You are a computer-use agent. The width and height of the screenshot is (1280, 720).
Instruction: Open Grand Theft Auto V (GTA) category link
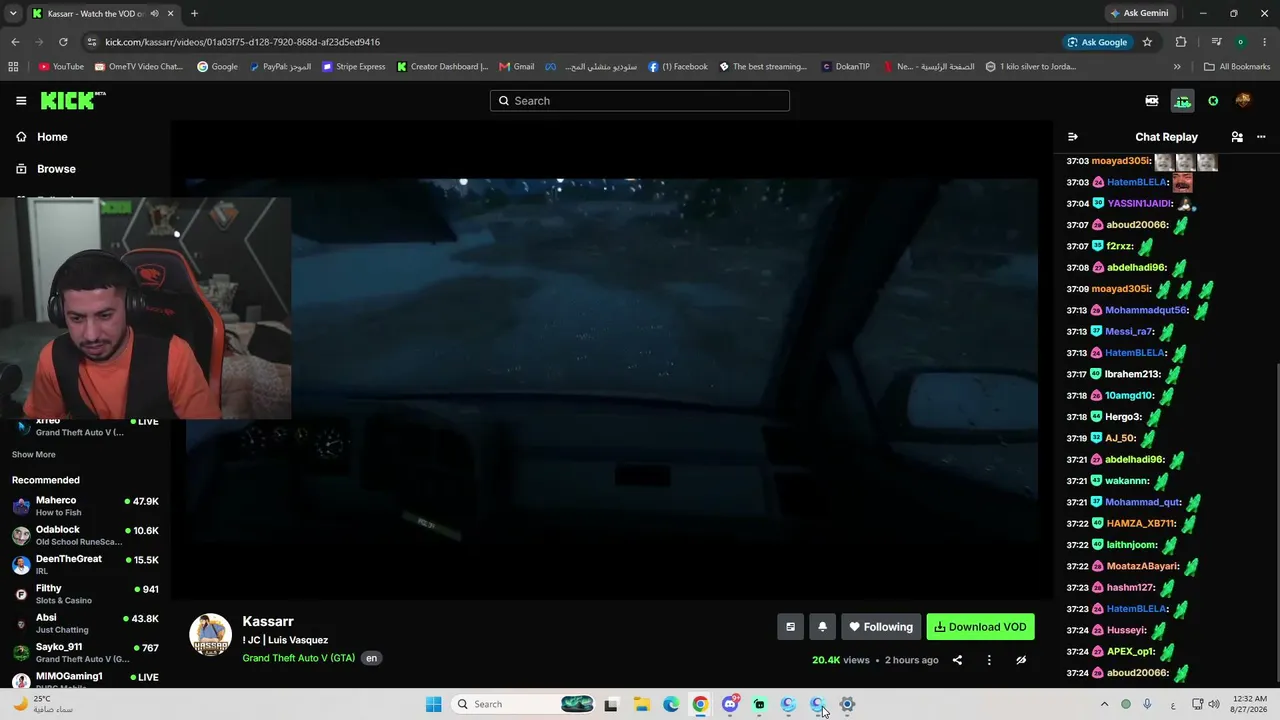pyautogui.click(x=299, y=658)
